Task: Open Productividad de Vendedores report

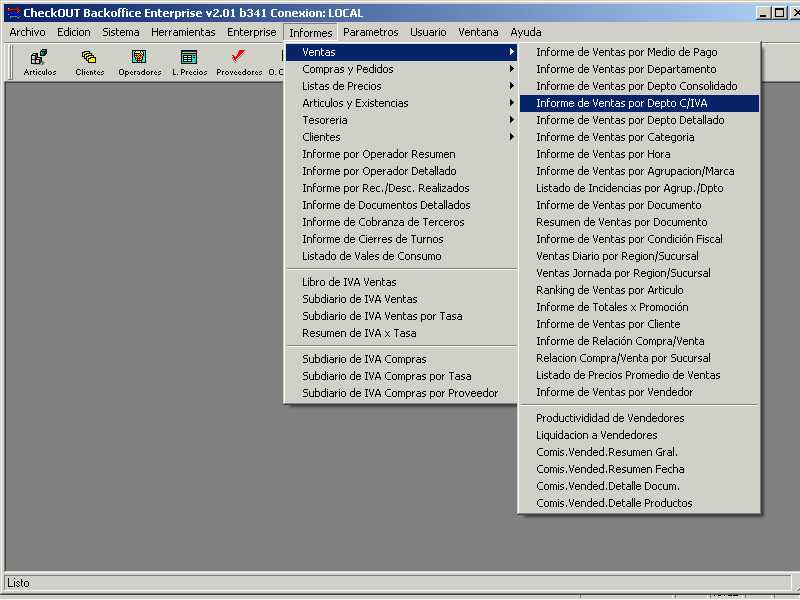Action: pos(639,418)
